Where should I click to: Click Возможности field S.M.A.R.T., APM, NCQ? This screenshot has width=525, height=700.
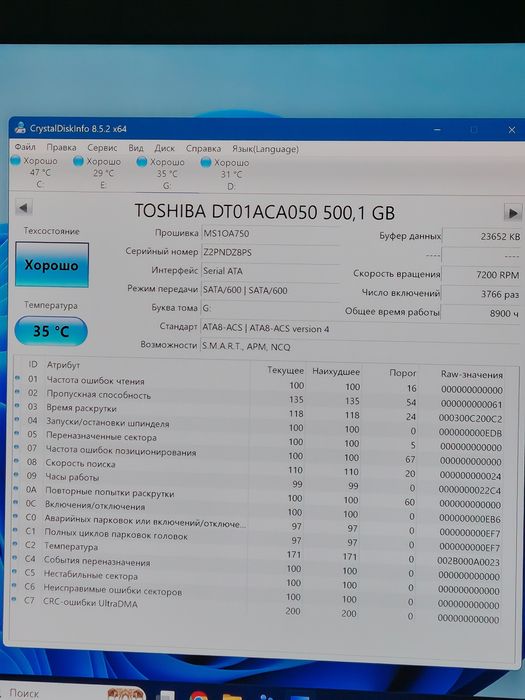pos(360,347)
